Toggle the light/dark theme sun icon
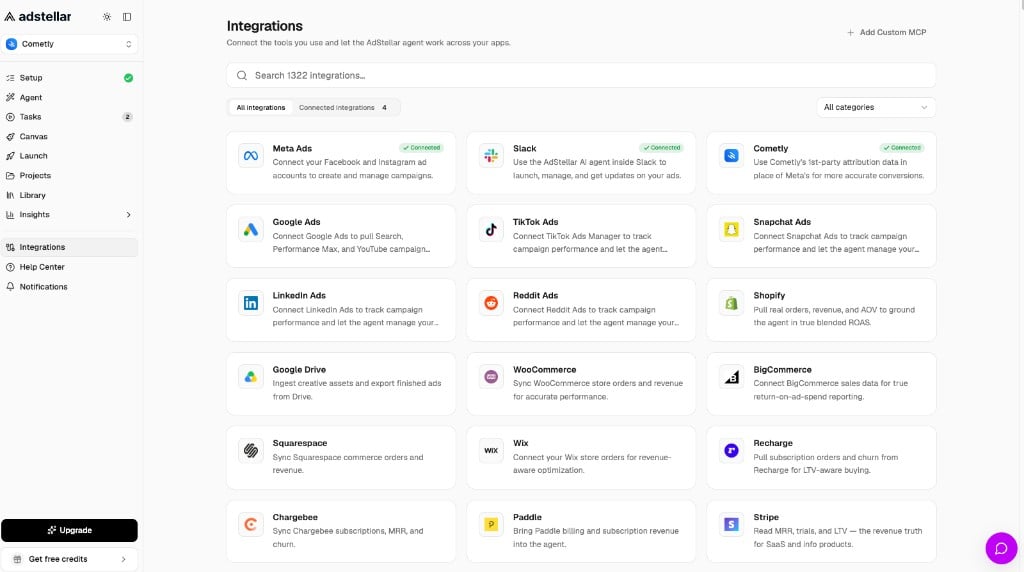This screenshot has width=1024, height=572. 107,17
